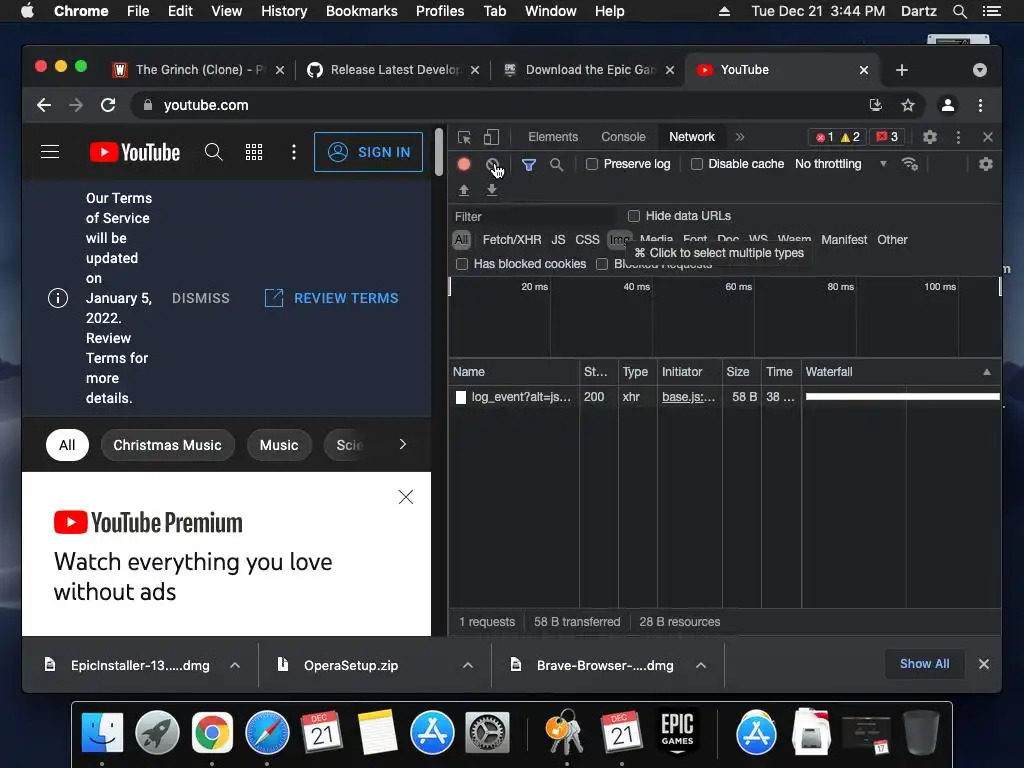Click the overview timeline at 60 ms
1024x768 pixels.
tap(739, 287)
